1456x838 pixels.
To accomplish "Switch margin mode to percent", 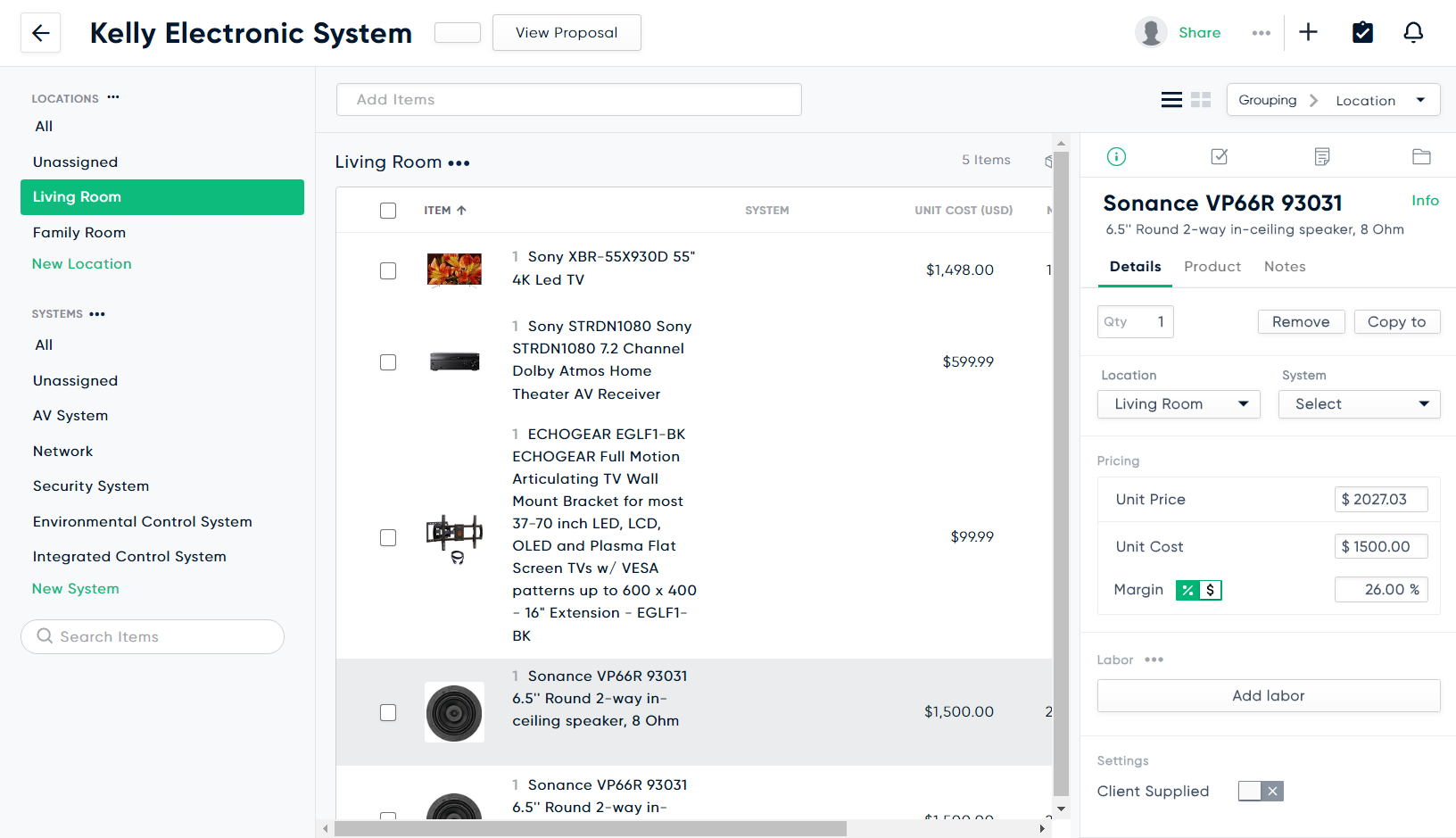I will point(1187,590).
